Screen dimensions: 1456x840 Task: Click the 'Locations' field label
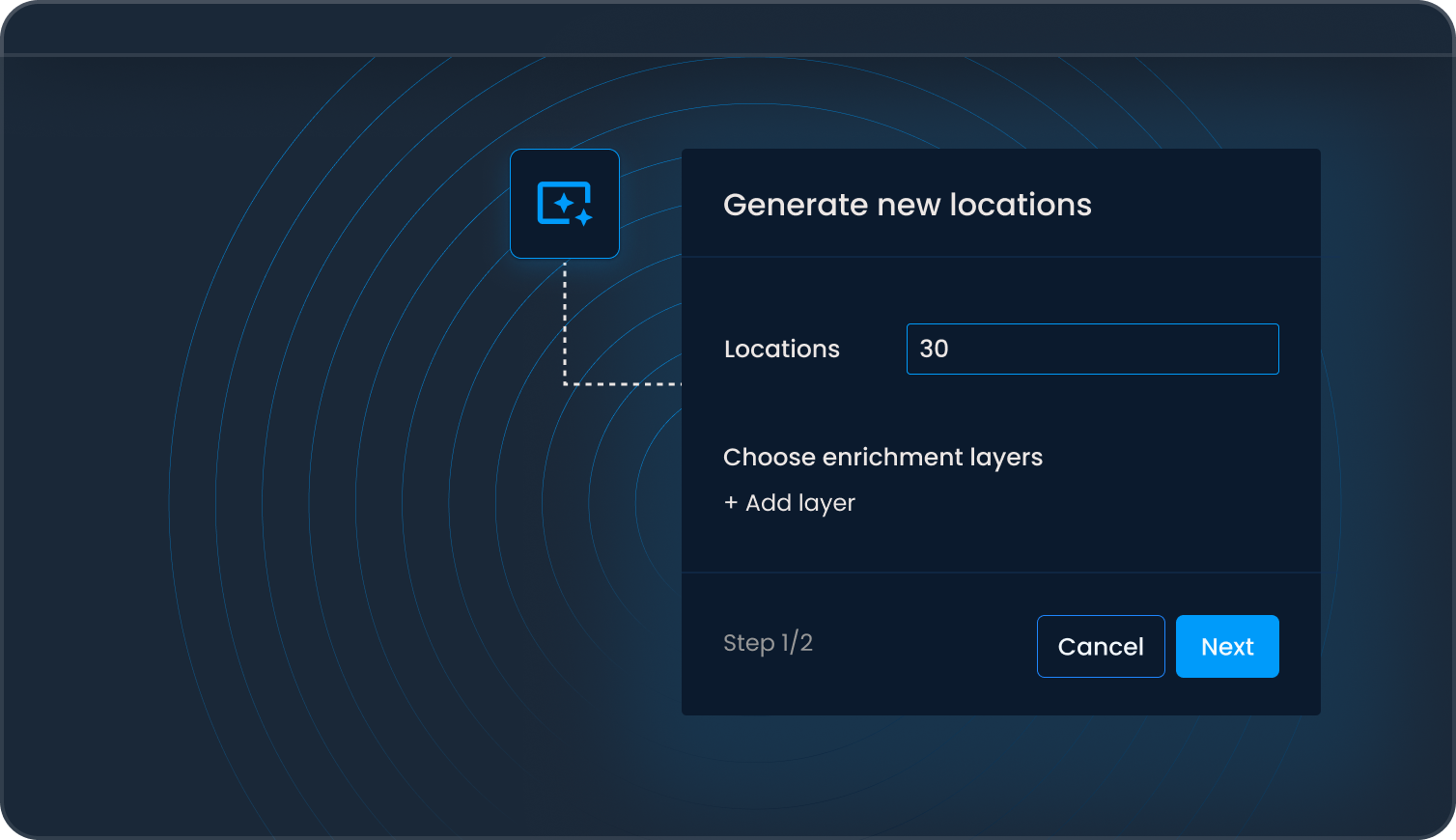782,349
